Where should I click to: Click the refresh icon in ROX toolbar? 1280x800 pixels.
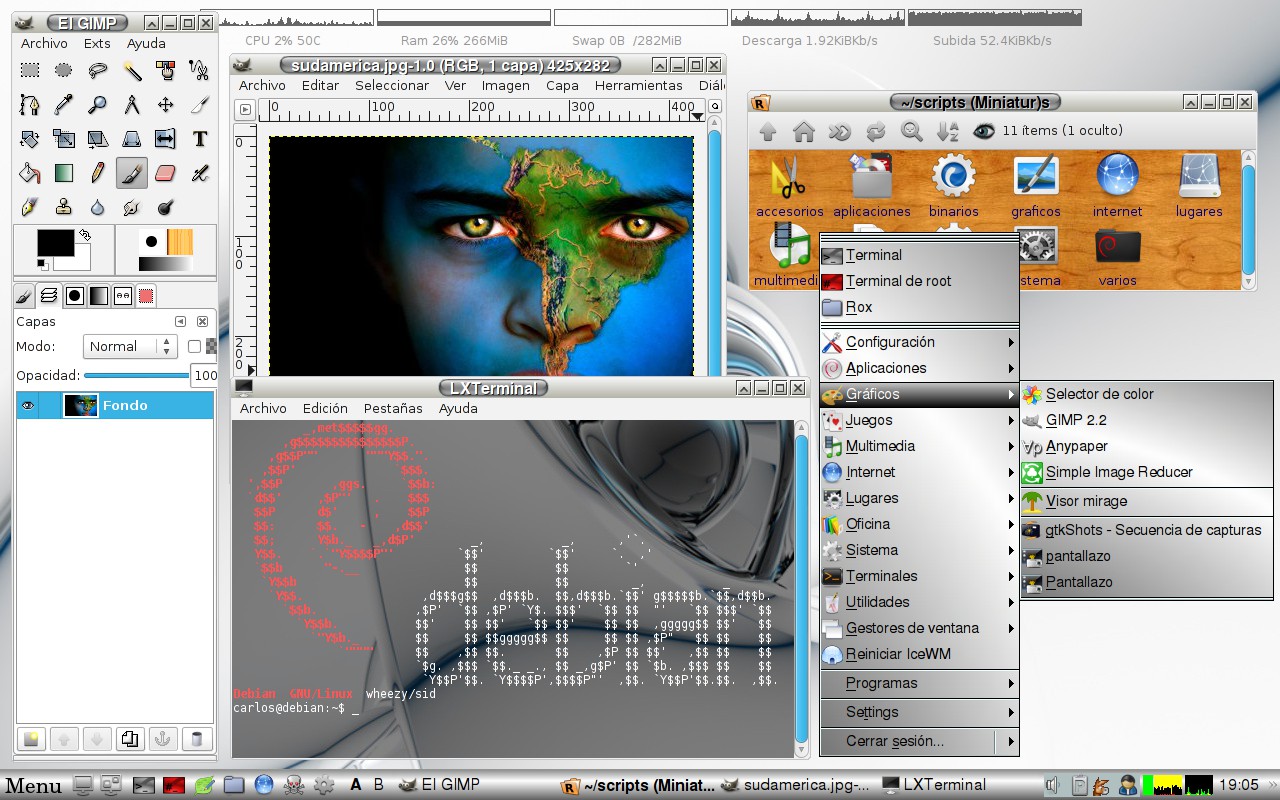[876, 131]
